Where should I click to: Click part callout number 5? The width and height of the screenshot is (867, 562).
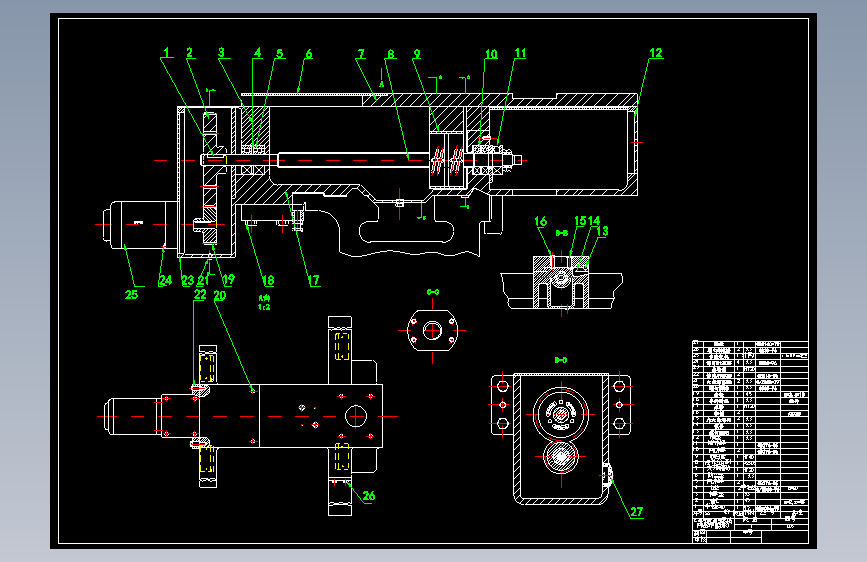280,54
